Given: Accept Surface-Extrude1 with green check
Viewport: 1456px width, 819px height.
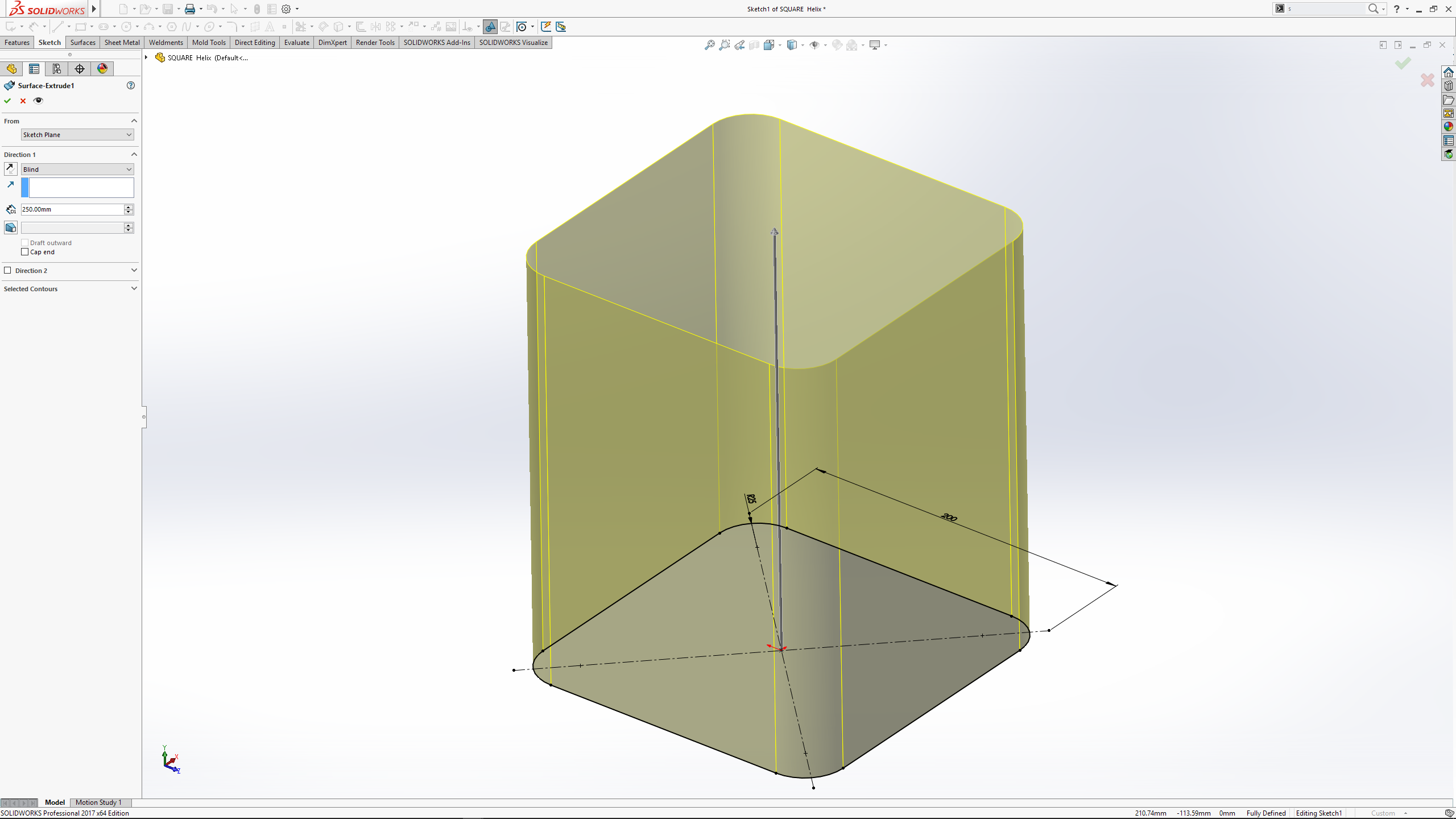Looking at the screenshot, I should (x=7, y=101).
